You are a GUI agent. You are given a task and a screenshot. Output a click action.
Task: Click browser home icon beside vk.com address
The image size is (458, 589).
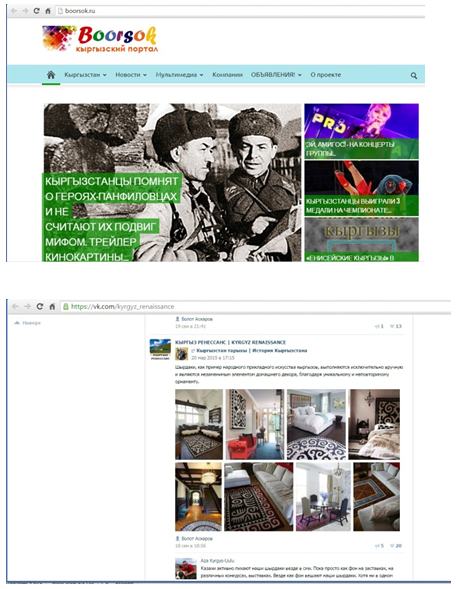52,307
